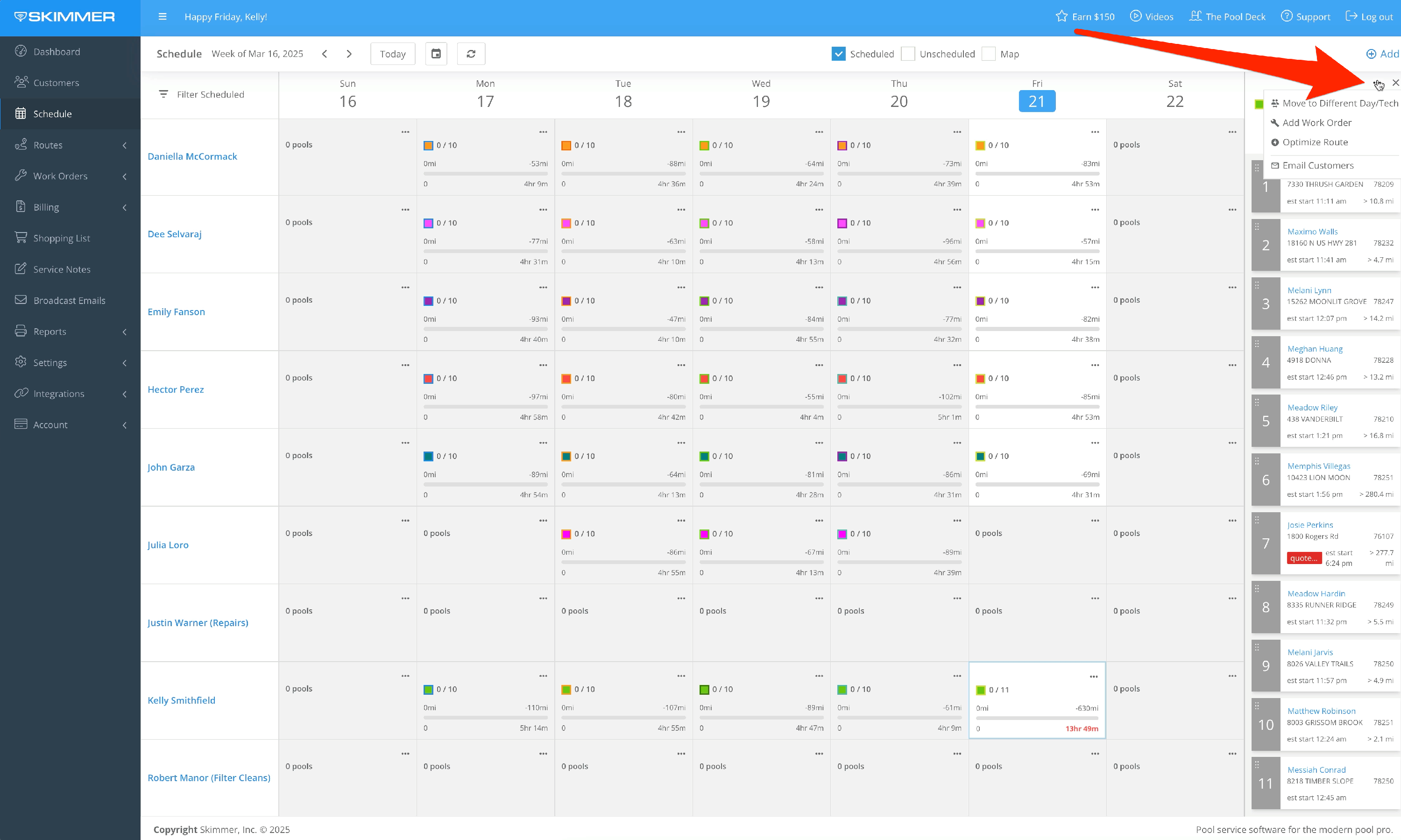The height and width of the screenshot is (840, 1401).
Task: Open Shopping List from the sidebar
Action: [x=61, y=238]
